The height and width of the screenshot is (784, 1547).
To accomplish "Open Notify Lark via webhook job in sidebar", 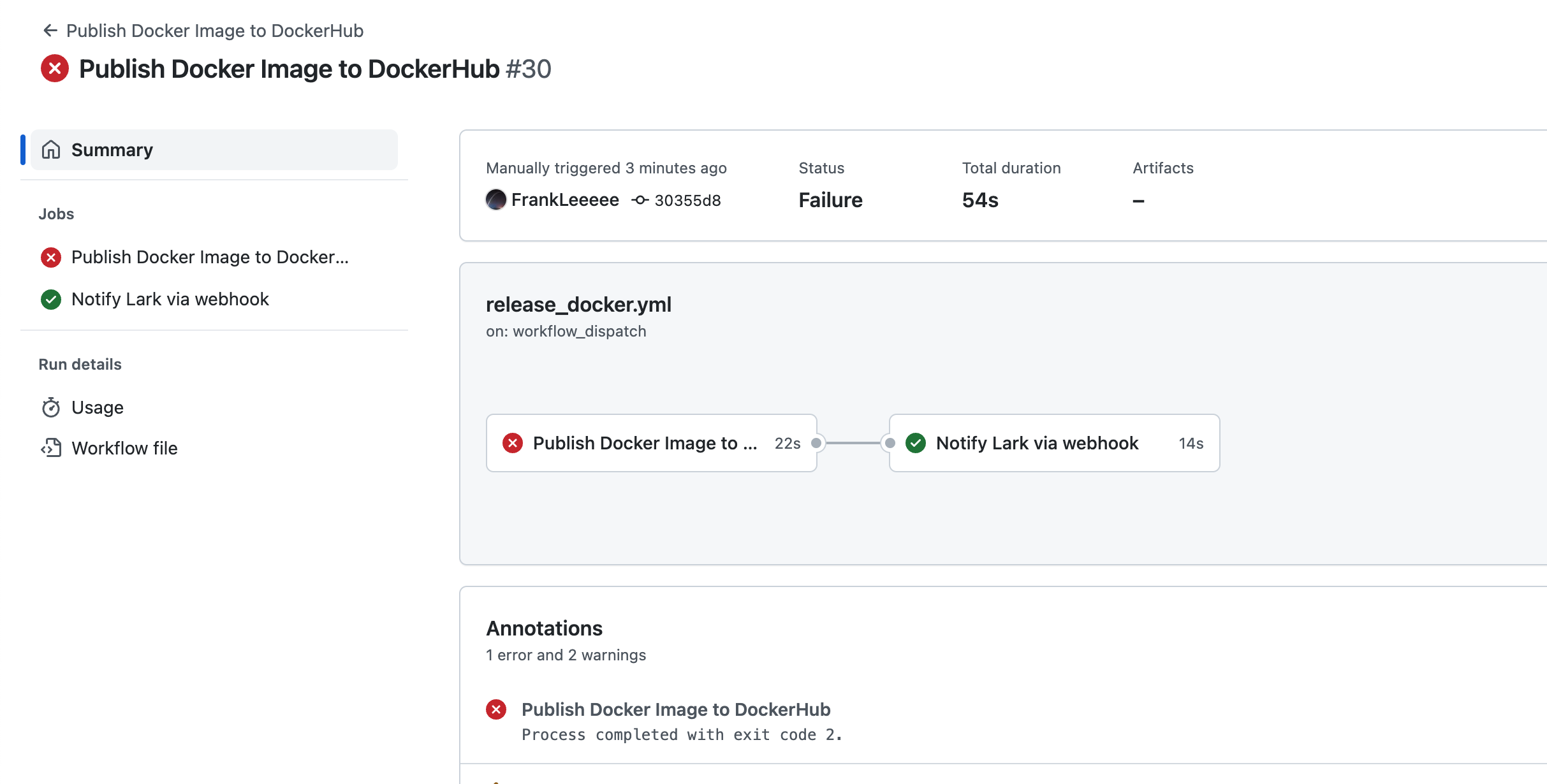I will 170,299.
